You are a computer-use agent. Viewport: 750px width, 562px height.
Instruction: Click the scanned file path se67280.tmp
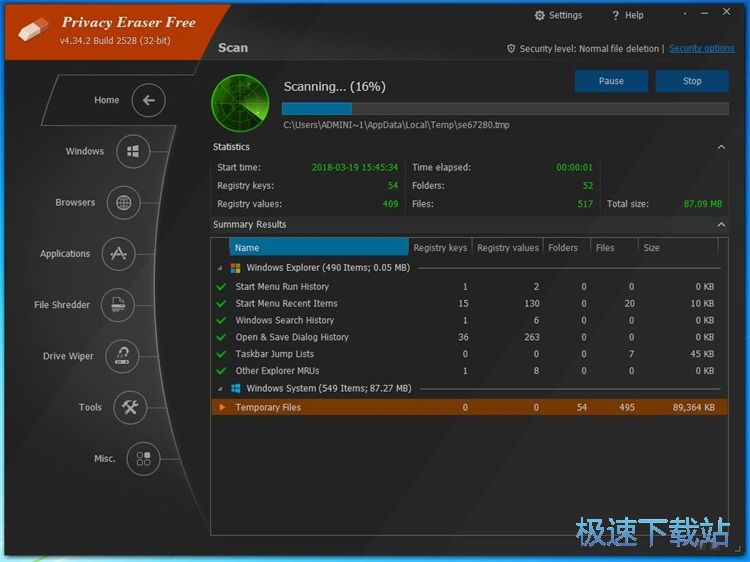[397, 125]
